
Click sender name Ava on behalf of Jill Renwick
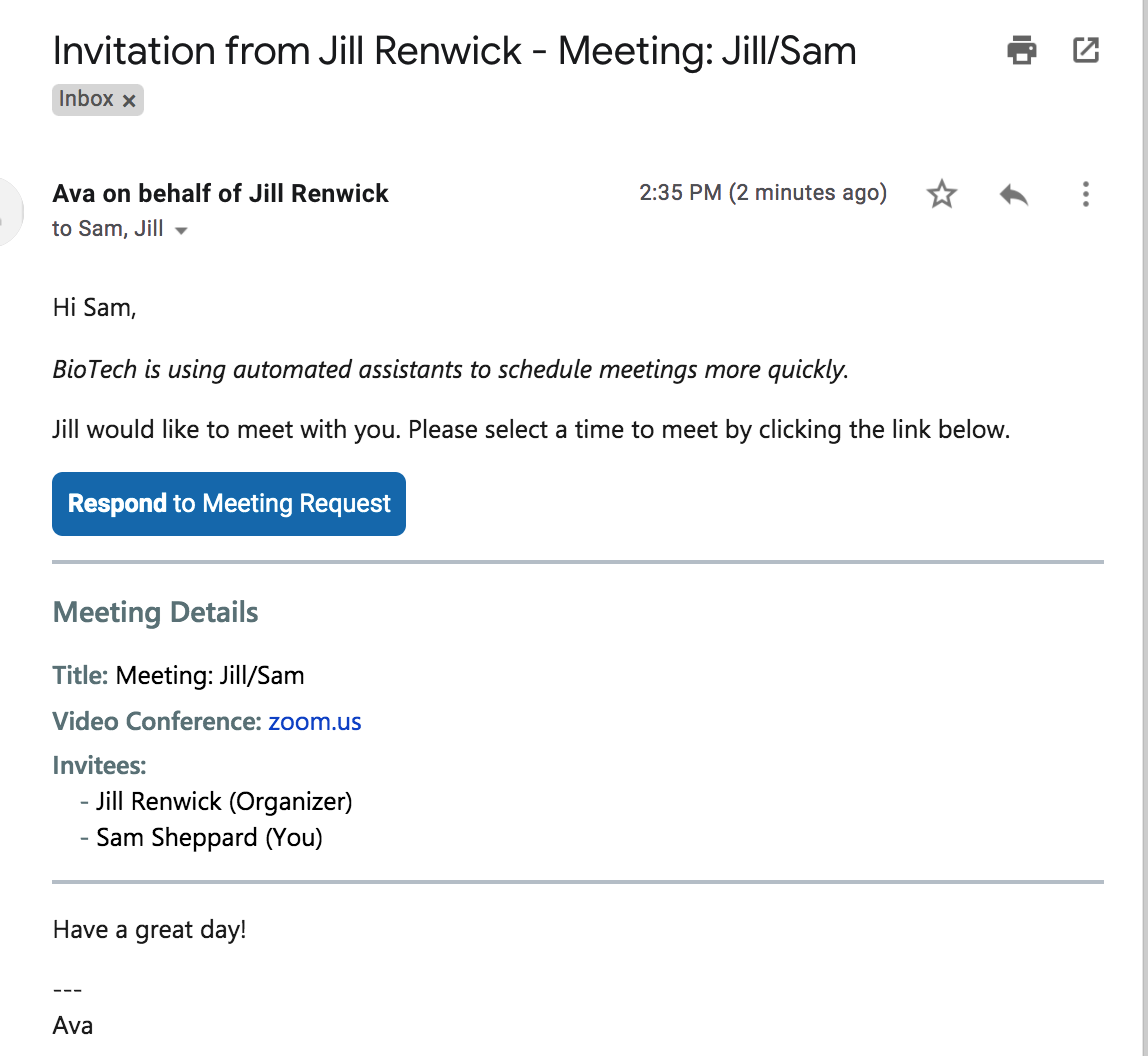coord(220,193)
